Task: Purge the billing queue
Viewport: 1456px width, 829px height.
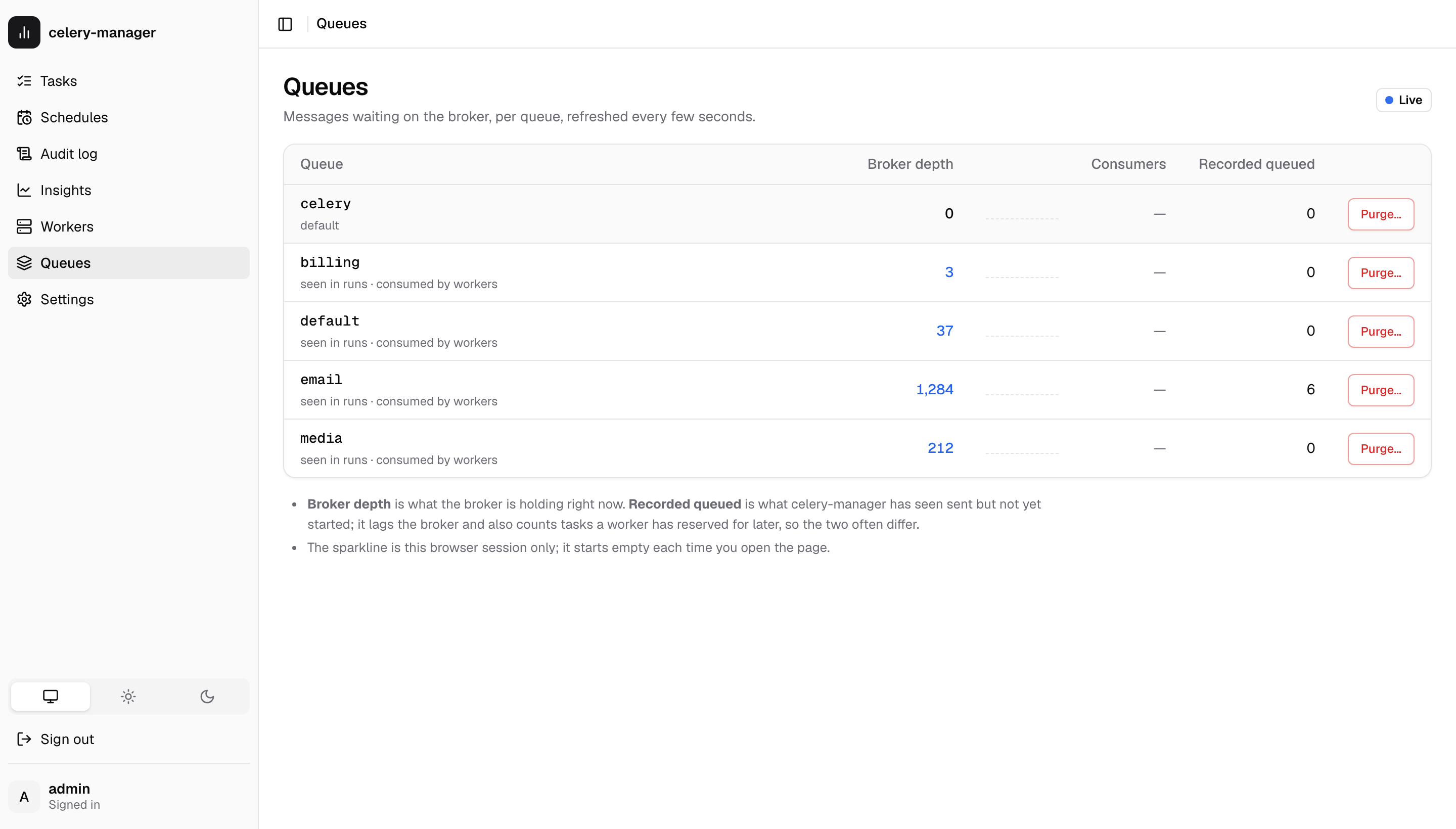Action: point(1380,273)
